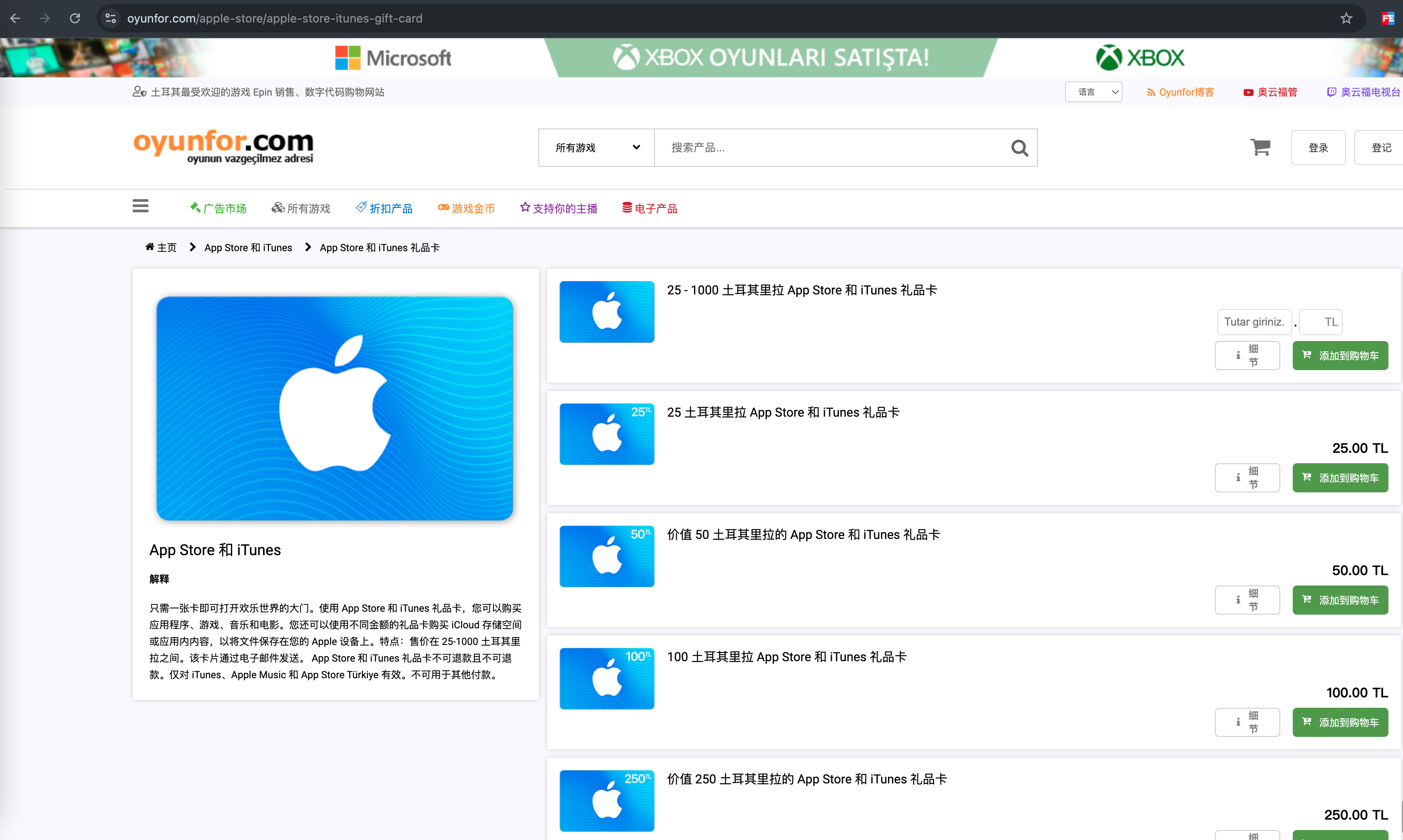Click the 250.00 TL price text

click(x=1356, y=815)
